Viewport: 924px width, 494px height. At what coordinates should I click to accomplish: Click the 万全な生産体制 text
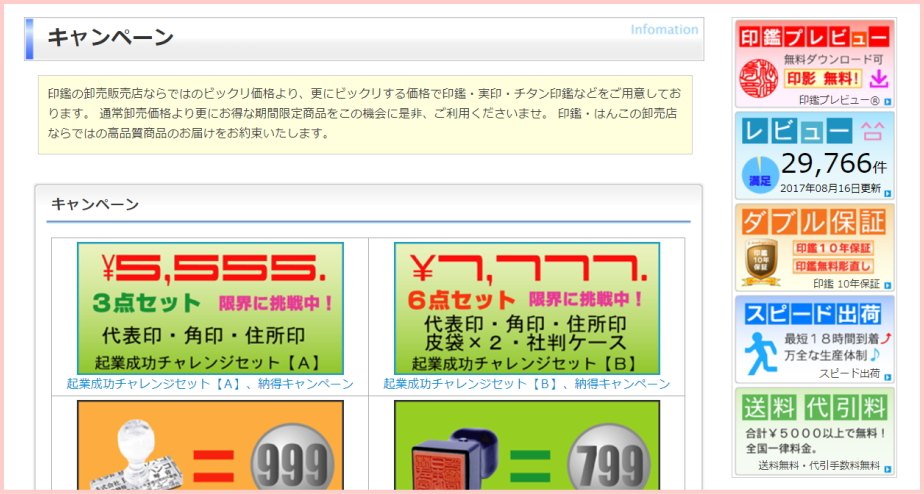(x=826, y=355)
